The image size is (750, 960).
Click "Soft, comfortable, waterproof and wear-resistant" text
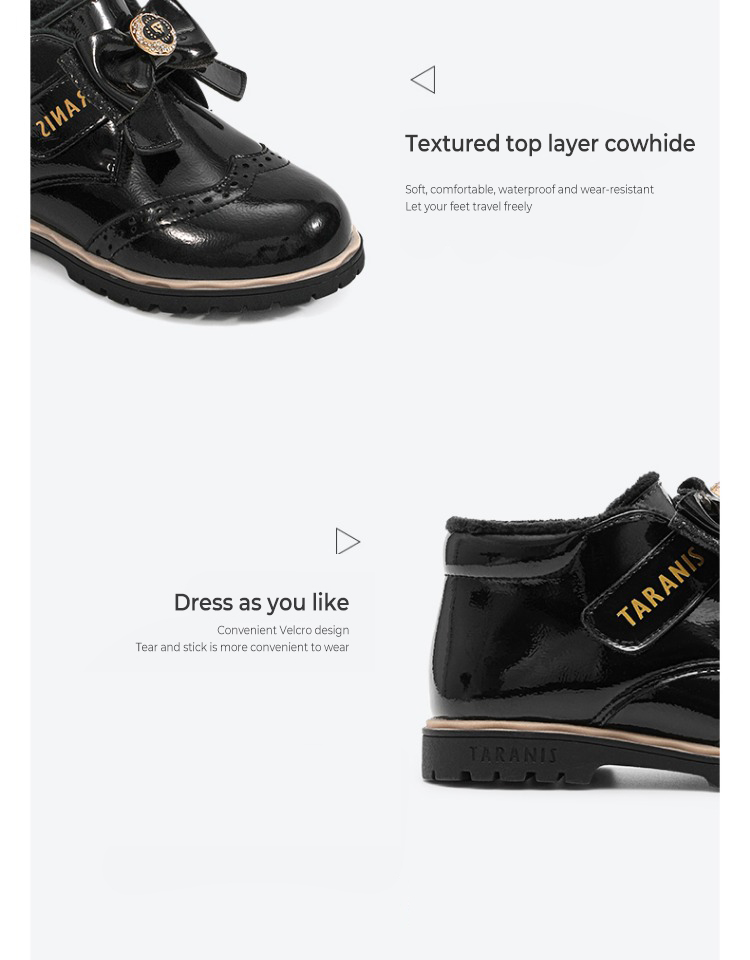pyautogui.click(x=529, y=189)
